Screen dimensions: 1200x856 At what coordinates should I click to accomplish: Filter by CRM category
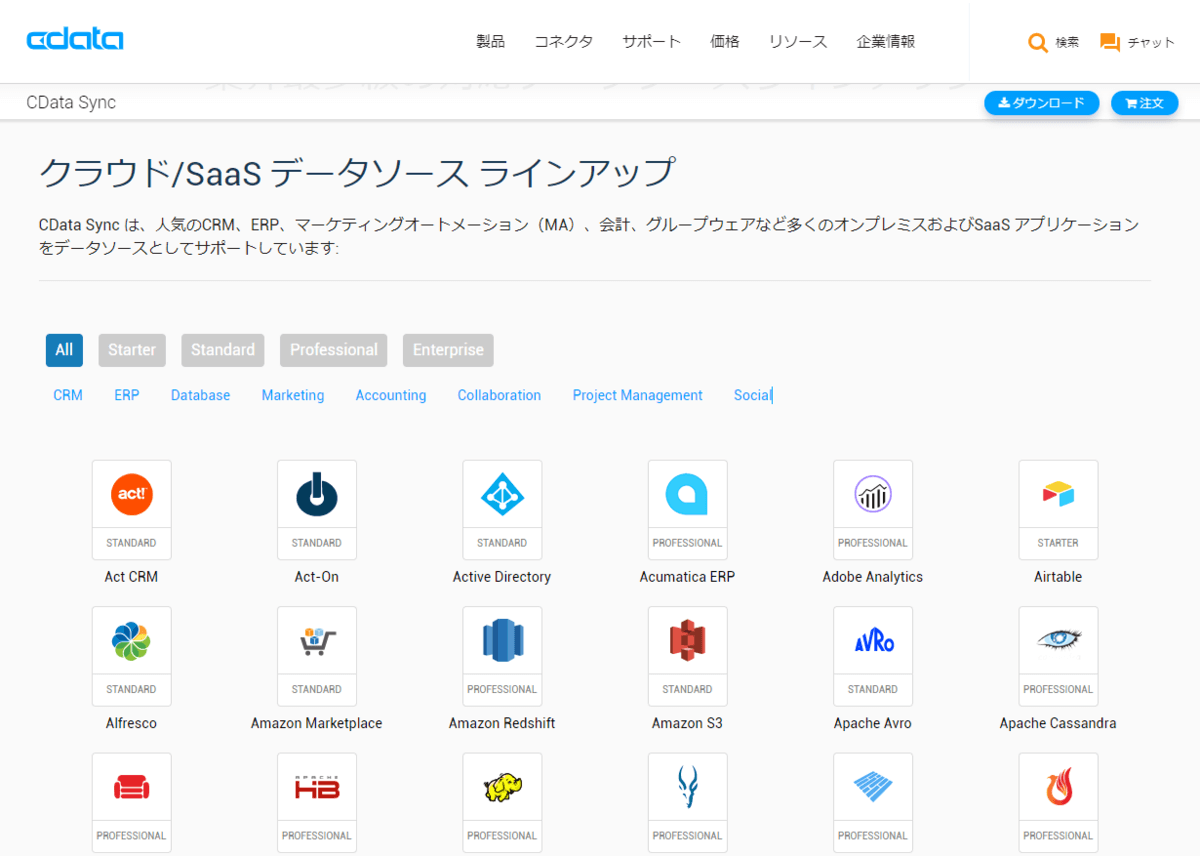[68, 395]
